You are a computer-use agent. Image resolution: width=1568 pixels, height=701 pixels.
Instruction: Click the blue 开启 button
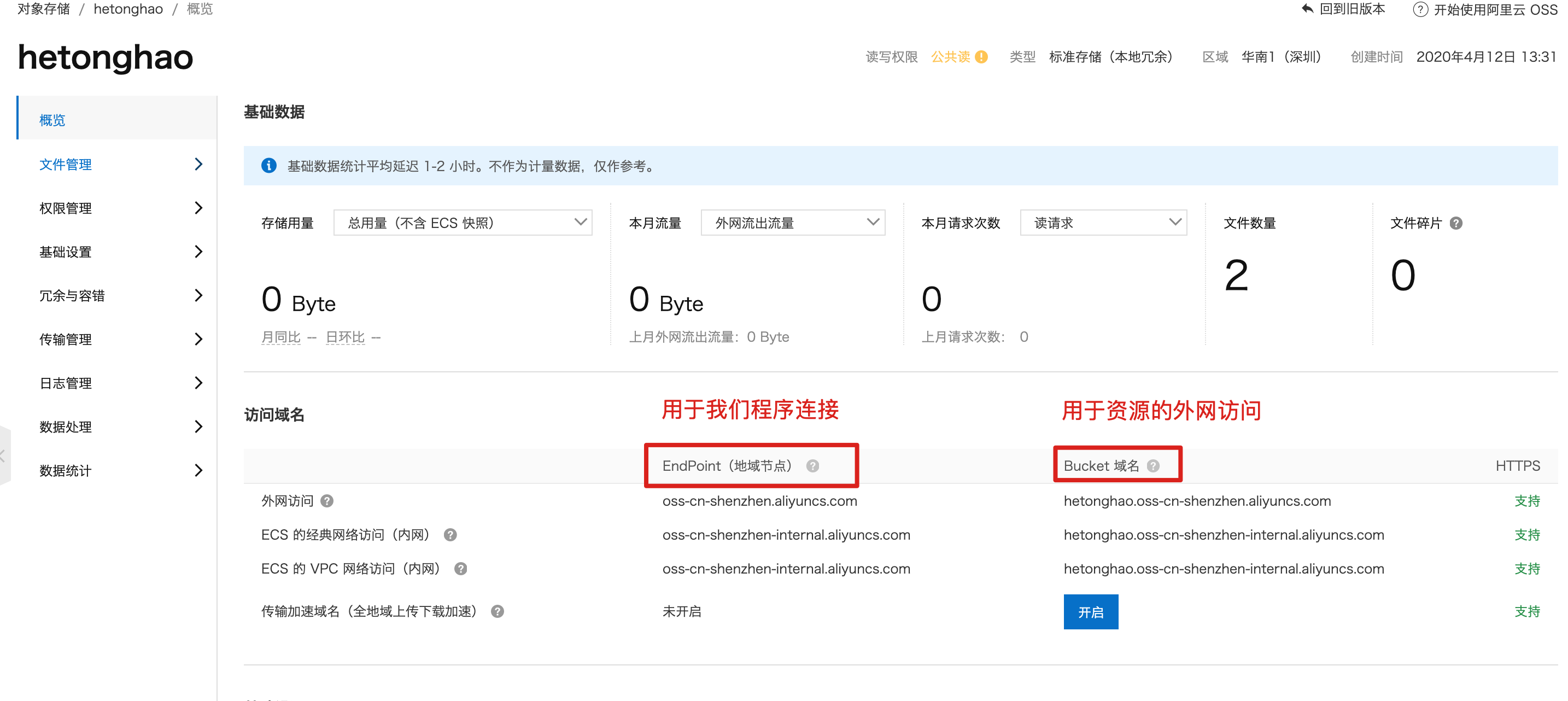tap(1090, 612)
